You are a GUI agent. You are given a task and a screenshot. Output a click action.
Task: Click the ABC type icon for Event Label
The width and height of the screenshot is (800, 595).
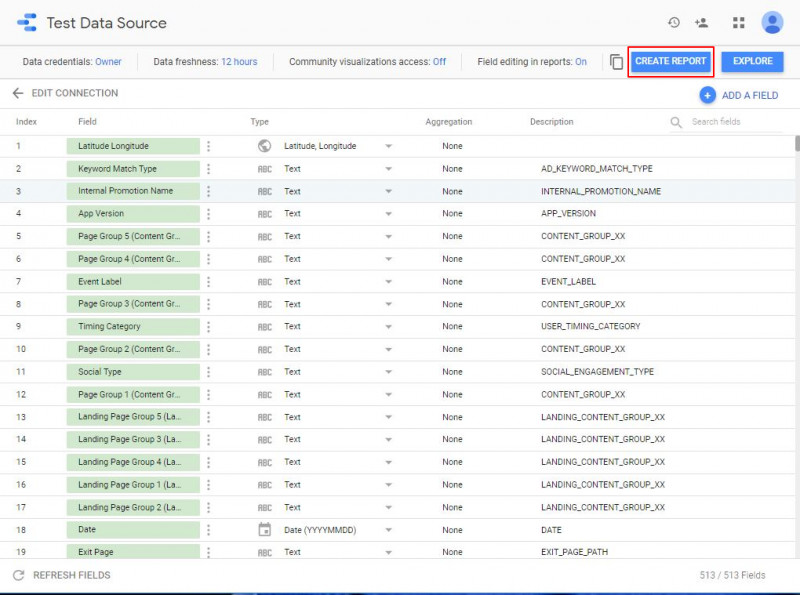(264, 282)
